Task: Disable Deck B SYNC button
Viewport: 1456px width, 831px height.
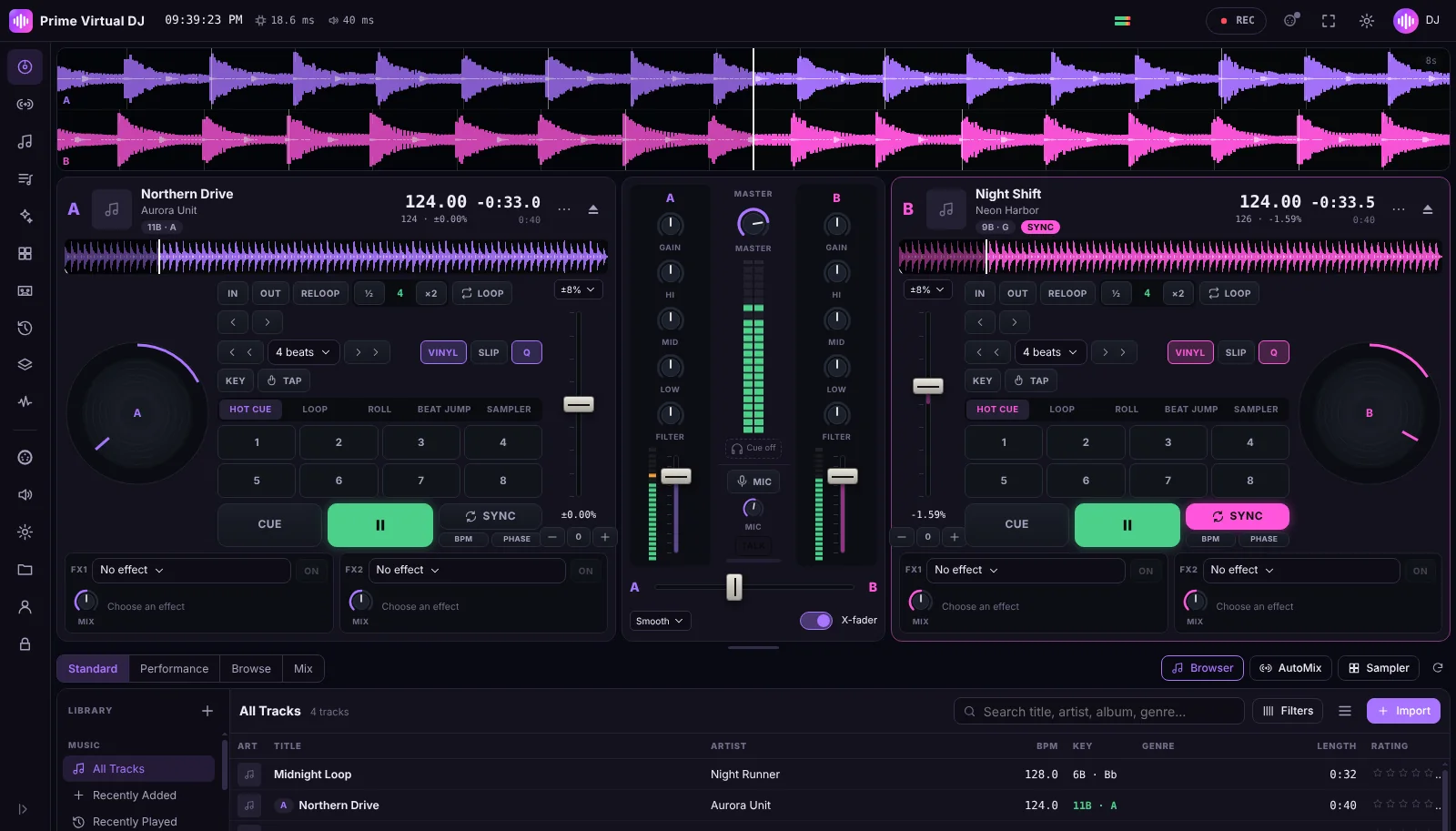Action: [x=1237, y=516]
